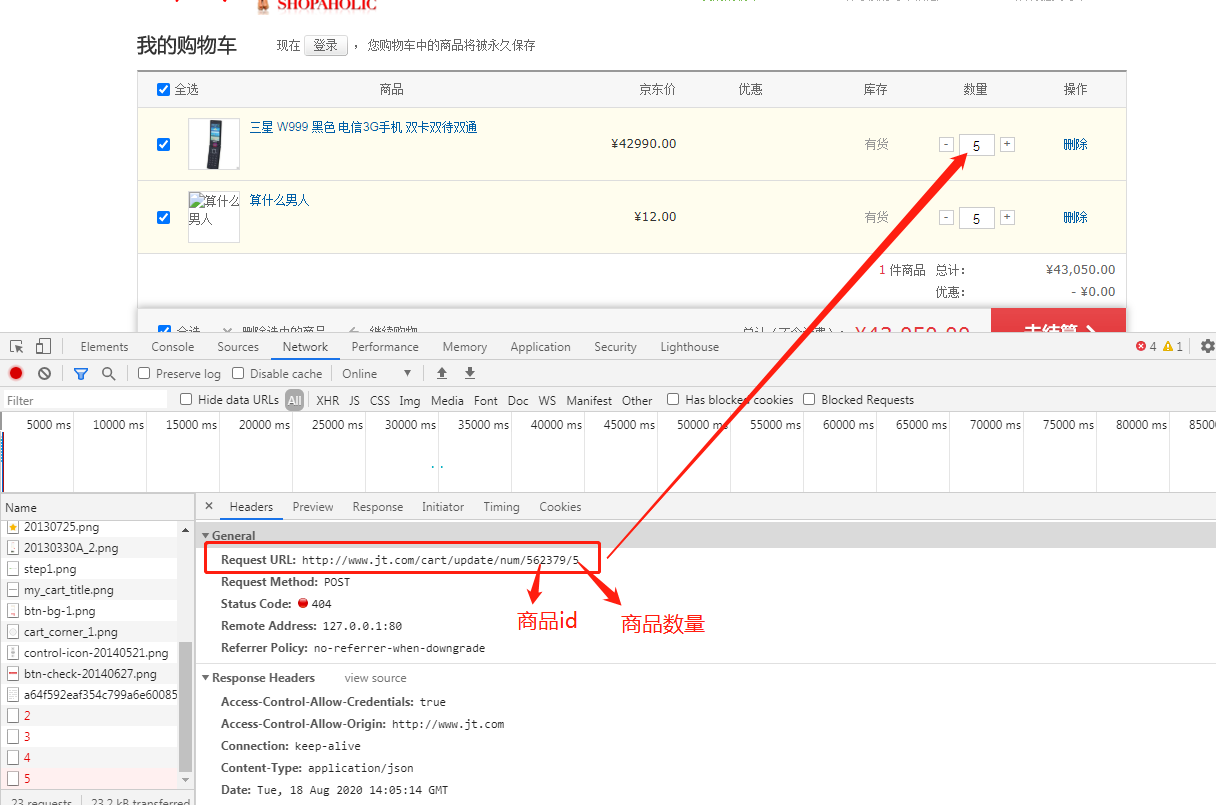Viewport: 1216px width, 805px height.
Task: Click the network Filter text field
Action: point(85,400)
